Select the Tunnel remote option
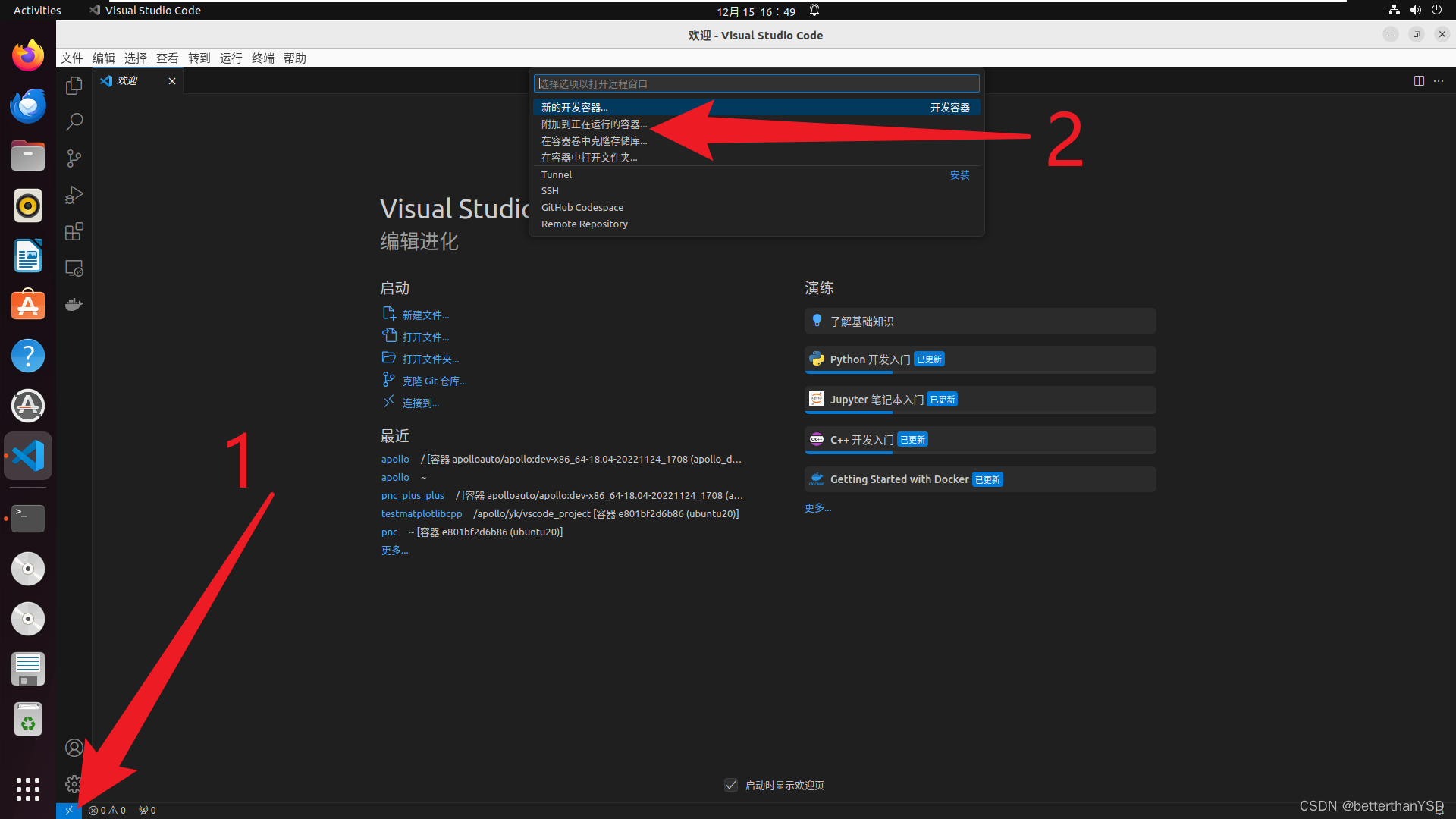The width and height of the screenshot is (1456, 819). [756, 174]
